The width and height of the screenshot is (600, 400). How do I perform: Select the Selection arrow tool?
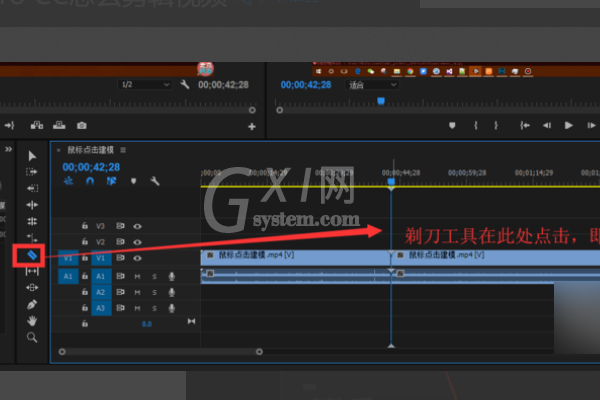click(32, 156)
